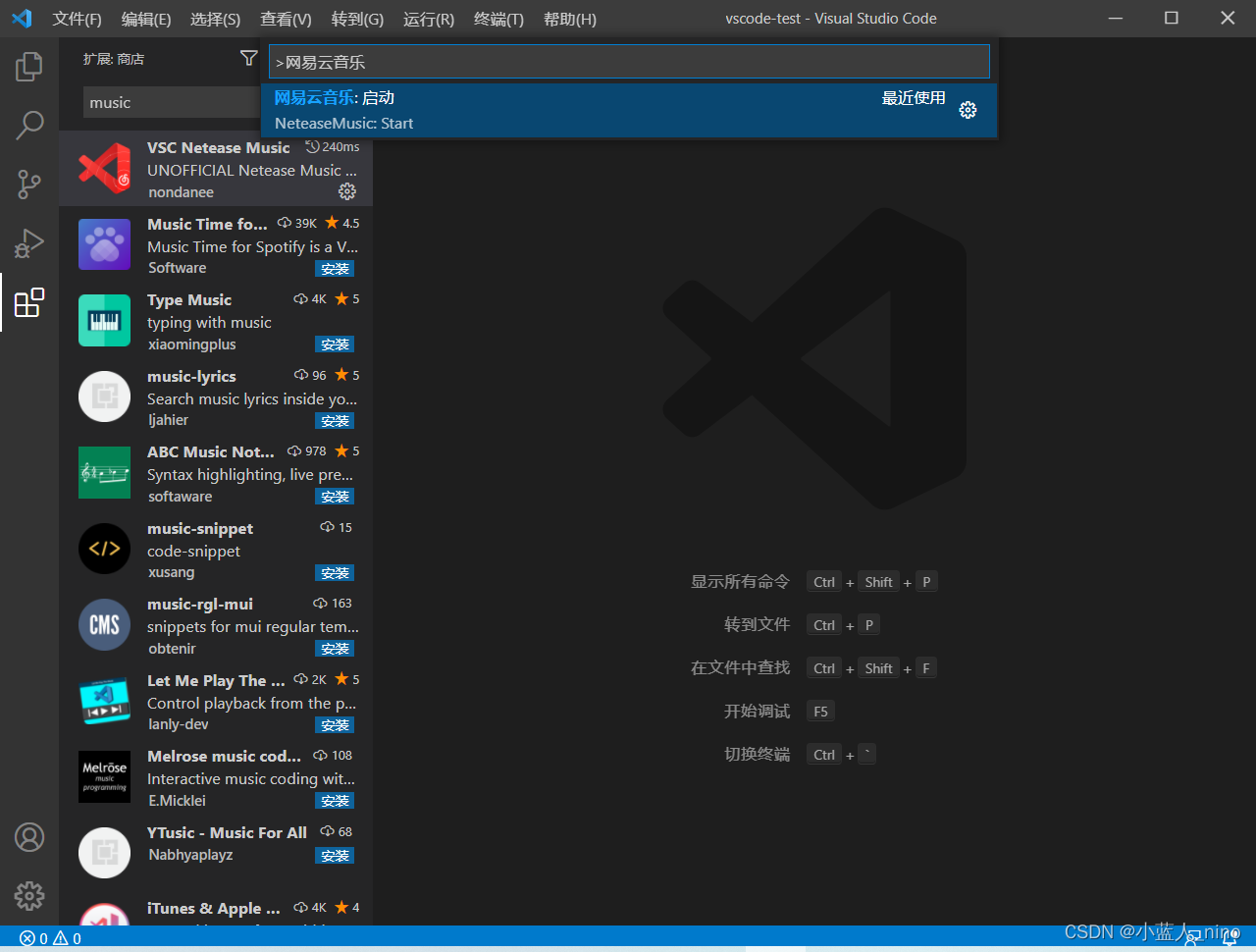Select the Music Time for Spotify title

[x=207, y=224]
